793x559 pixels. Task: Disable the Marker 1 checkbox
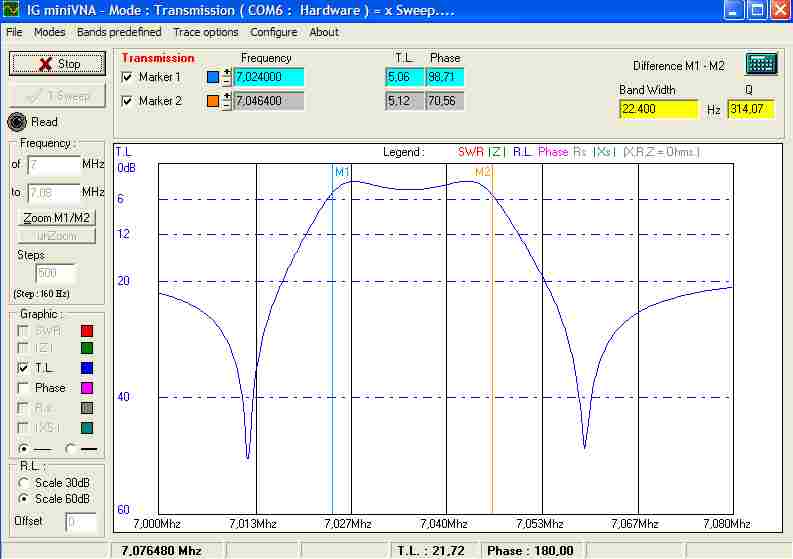(127, 77)
